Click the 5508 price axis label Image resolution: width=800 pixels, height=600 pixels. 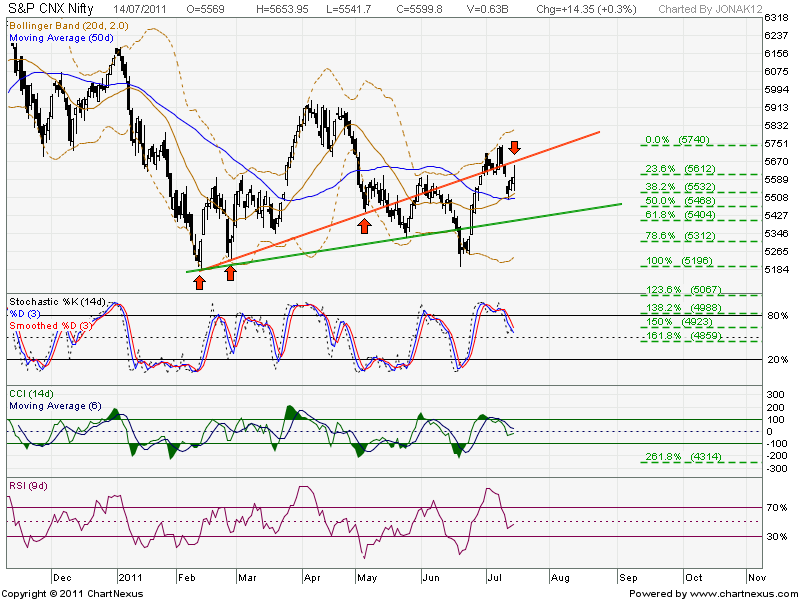tap(776, 197)
